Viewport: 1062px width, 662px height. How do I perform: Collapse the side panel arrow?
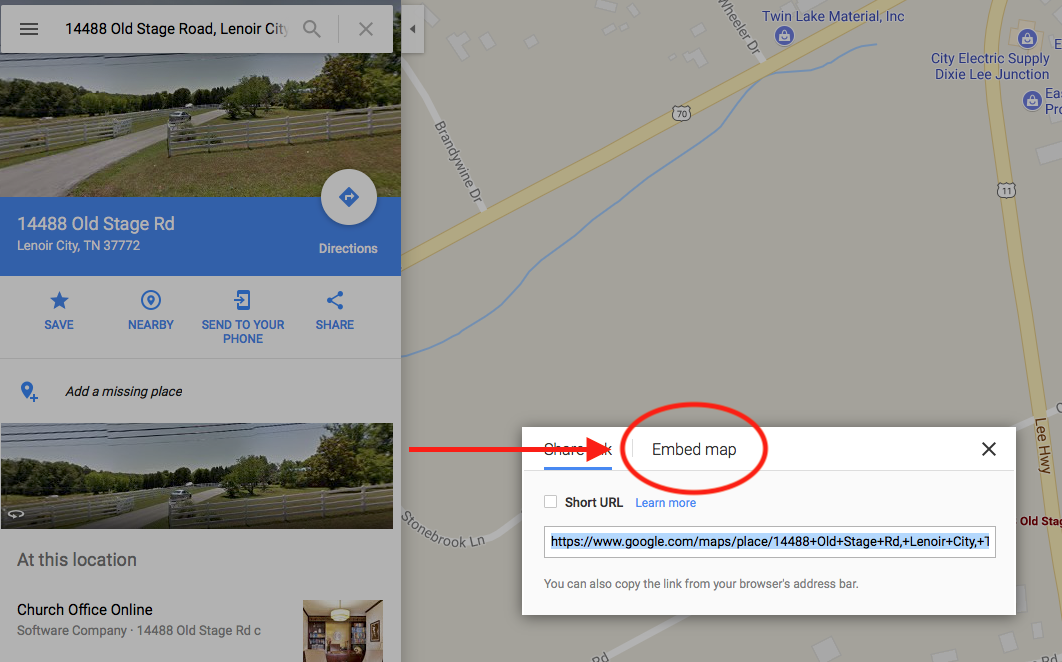coord(412,29)
